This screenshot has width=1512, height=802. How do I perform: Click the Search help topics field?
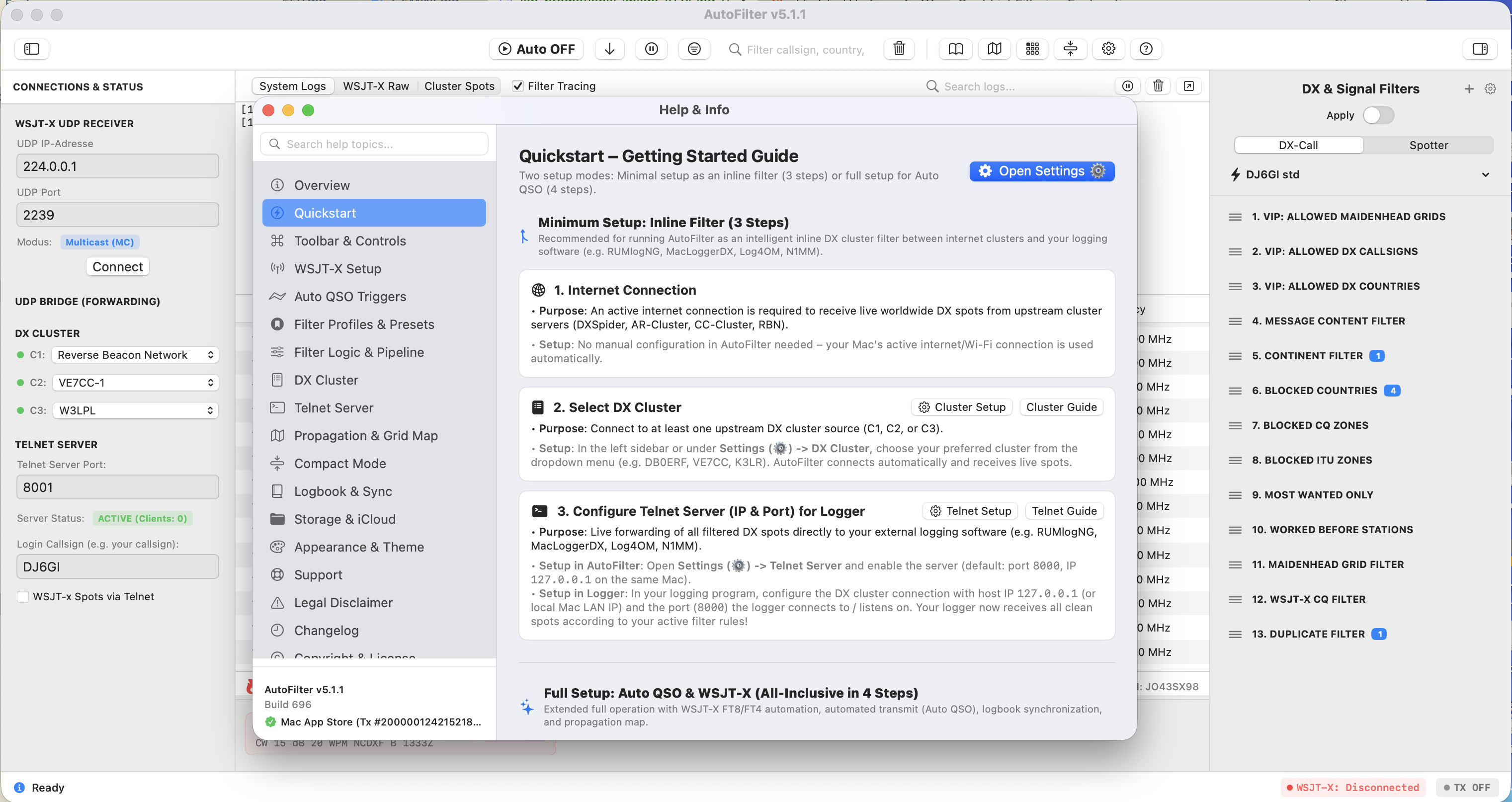[374, 144]
